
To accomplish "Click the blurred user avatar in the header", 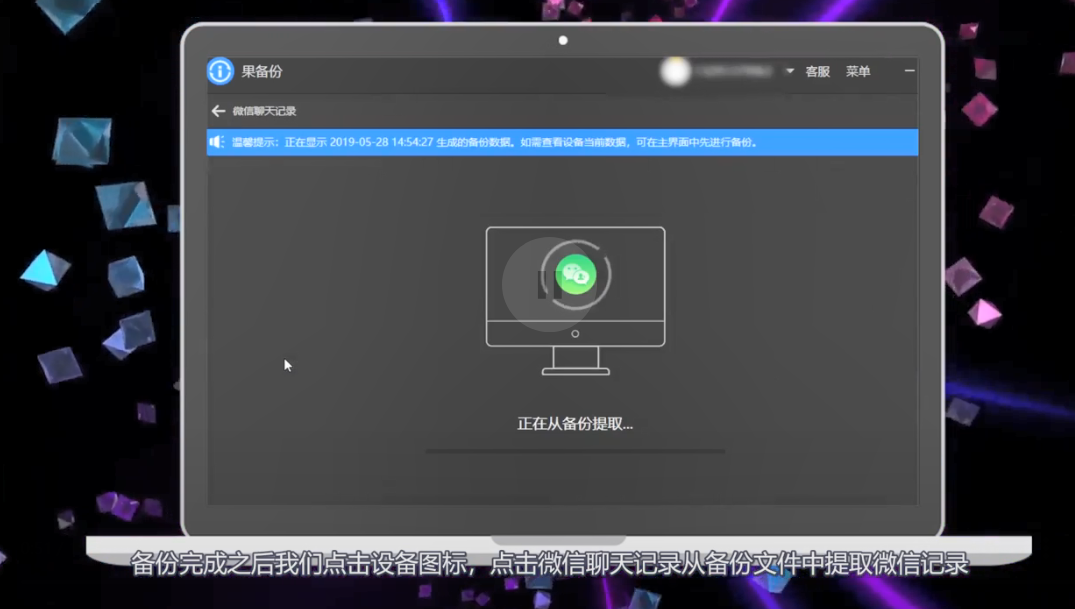I will pyautogui.click(x=675, y=71).
